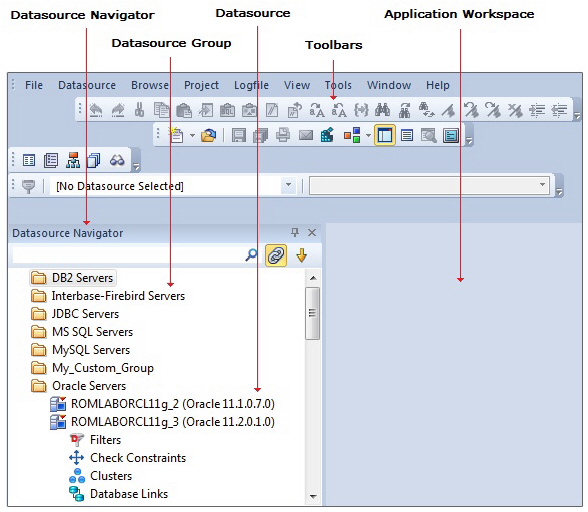Toggle the highlighted chain link button in navigator
This screenshot has height=512, width=588.
276,255
